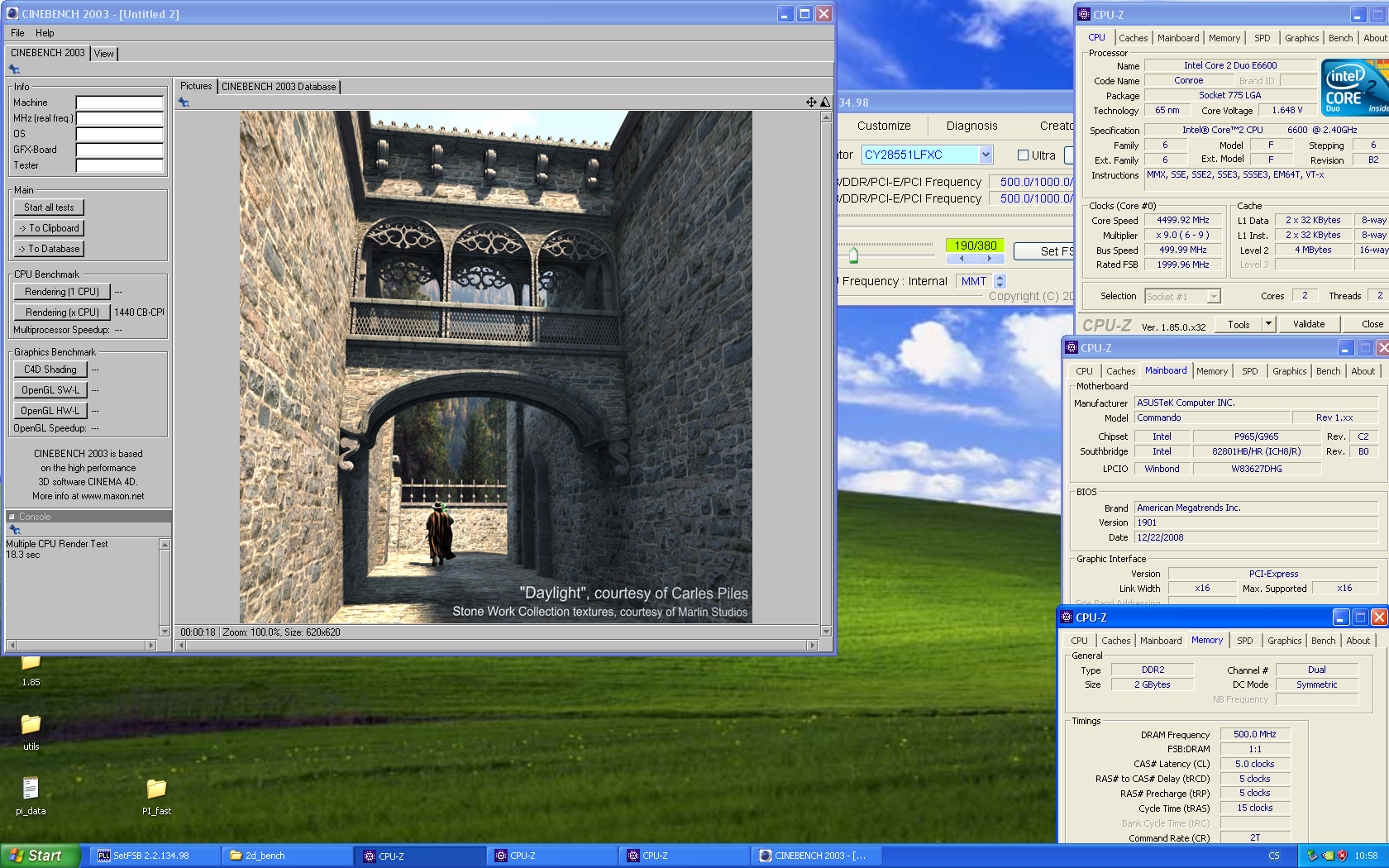This screenshot has width=1389, height=868.
Task: Click the To Database button
Action: [x=49, y=249]
